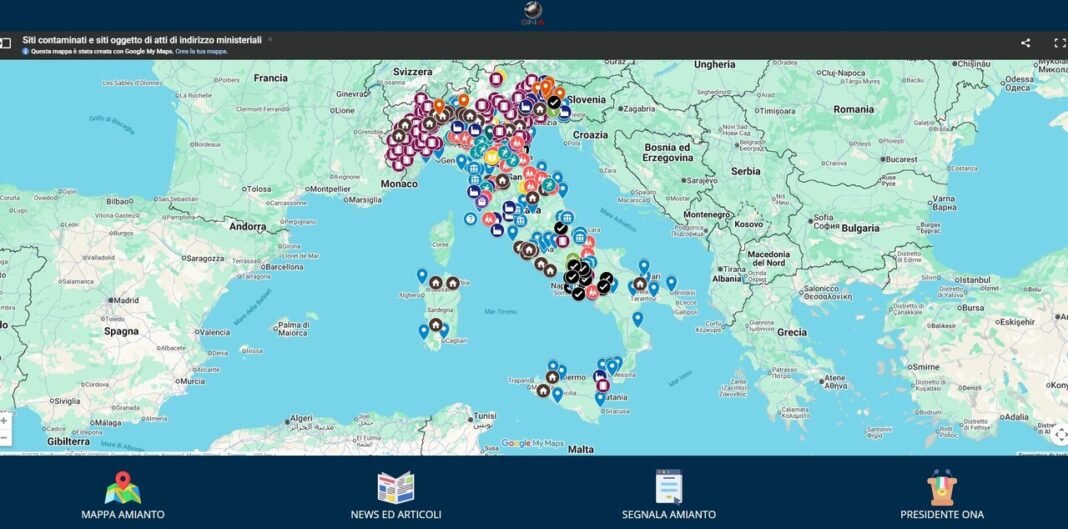
Task: Click the map controls button at bottom right
Action: tap(1059, 435)
